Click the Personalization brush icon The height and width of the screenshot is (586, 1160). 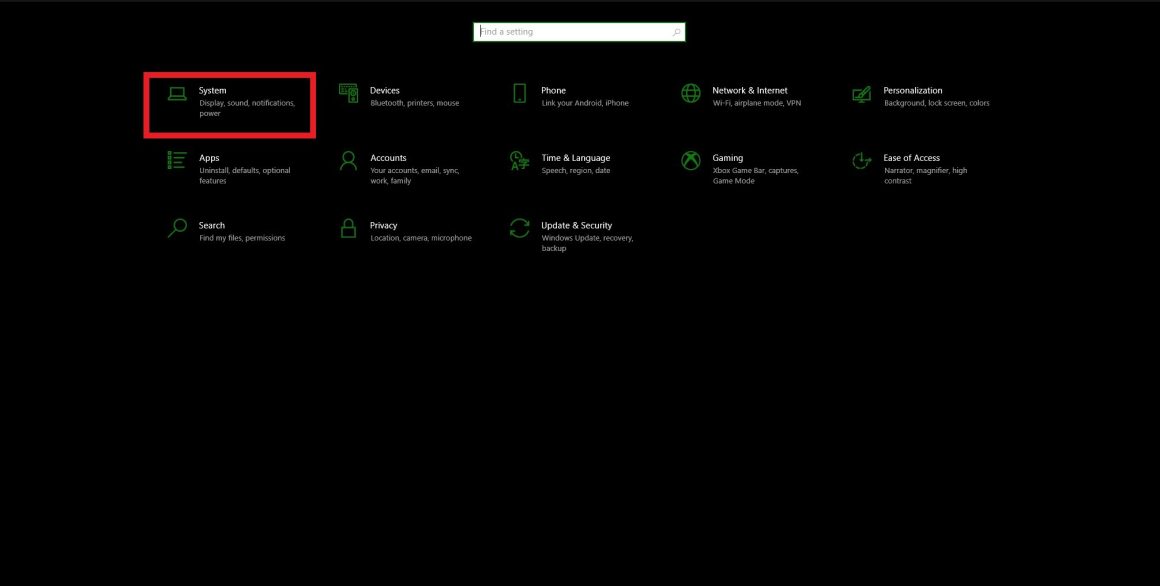click(862, 94)
